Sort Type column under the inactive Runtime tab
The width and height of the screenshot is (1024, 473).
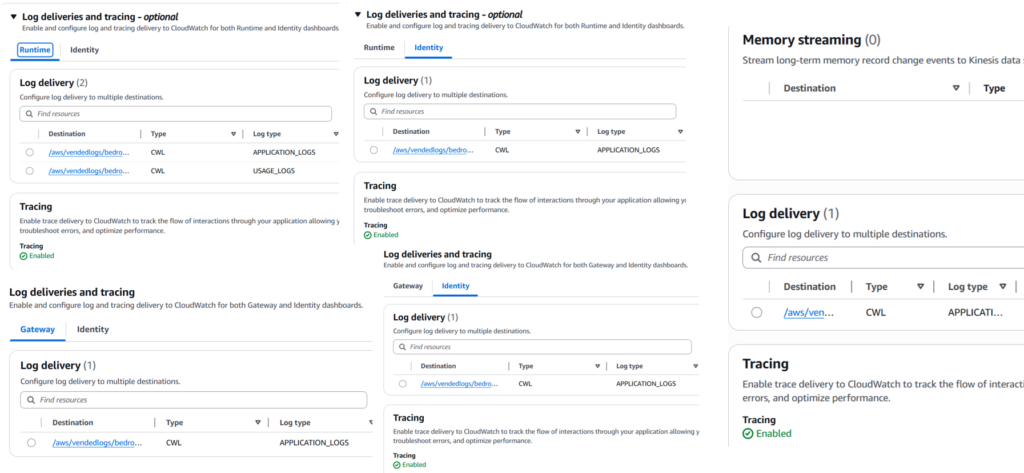(x=577, y=131)
